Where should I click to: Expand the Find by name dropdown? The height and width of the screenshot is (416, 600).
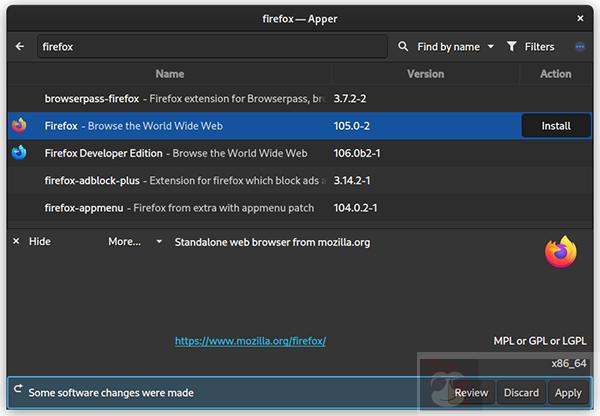tap(448, 46)
